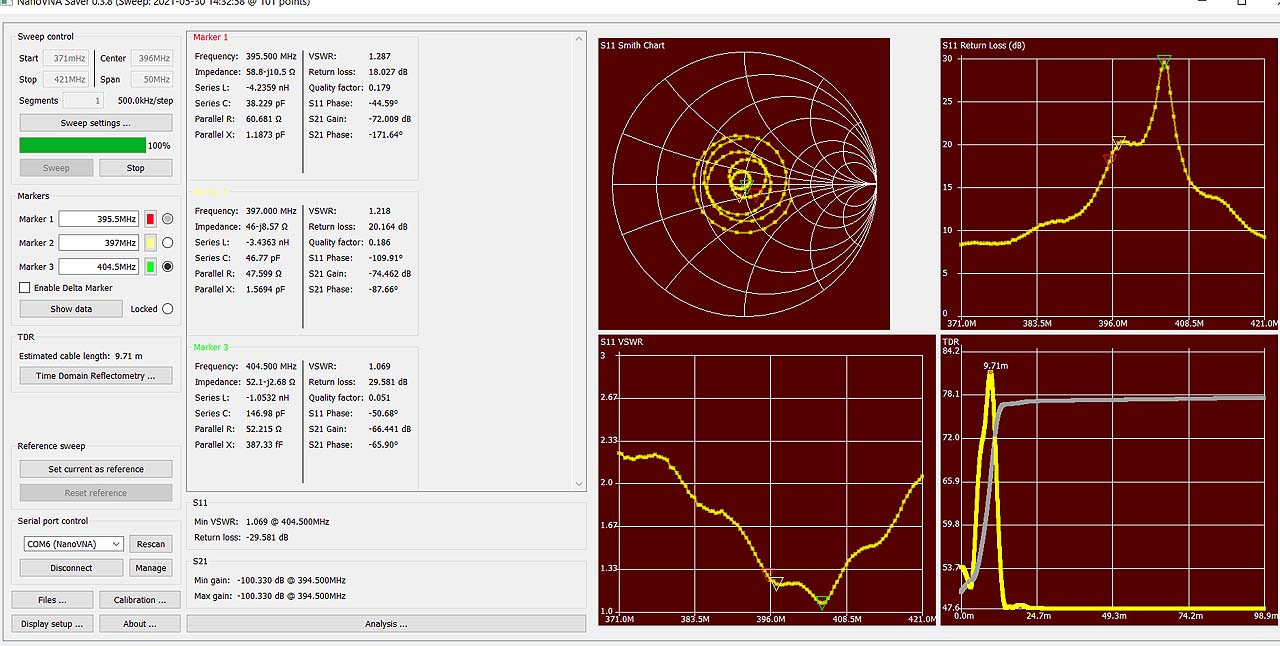1280x646 pixels.
Task: Click Max gain -100.330 dB summary line
Action: pyautogui.click(x=270, y=596)
